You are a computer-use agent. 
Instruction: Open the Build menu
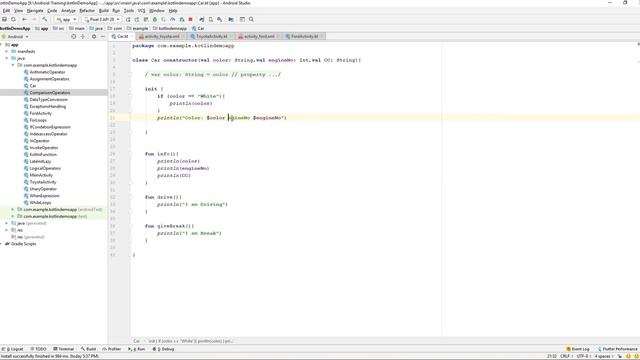tap(104, 11)
